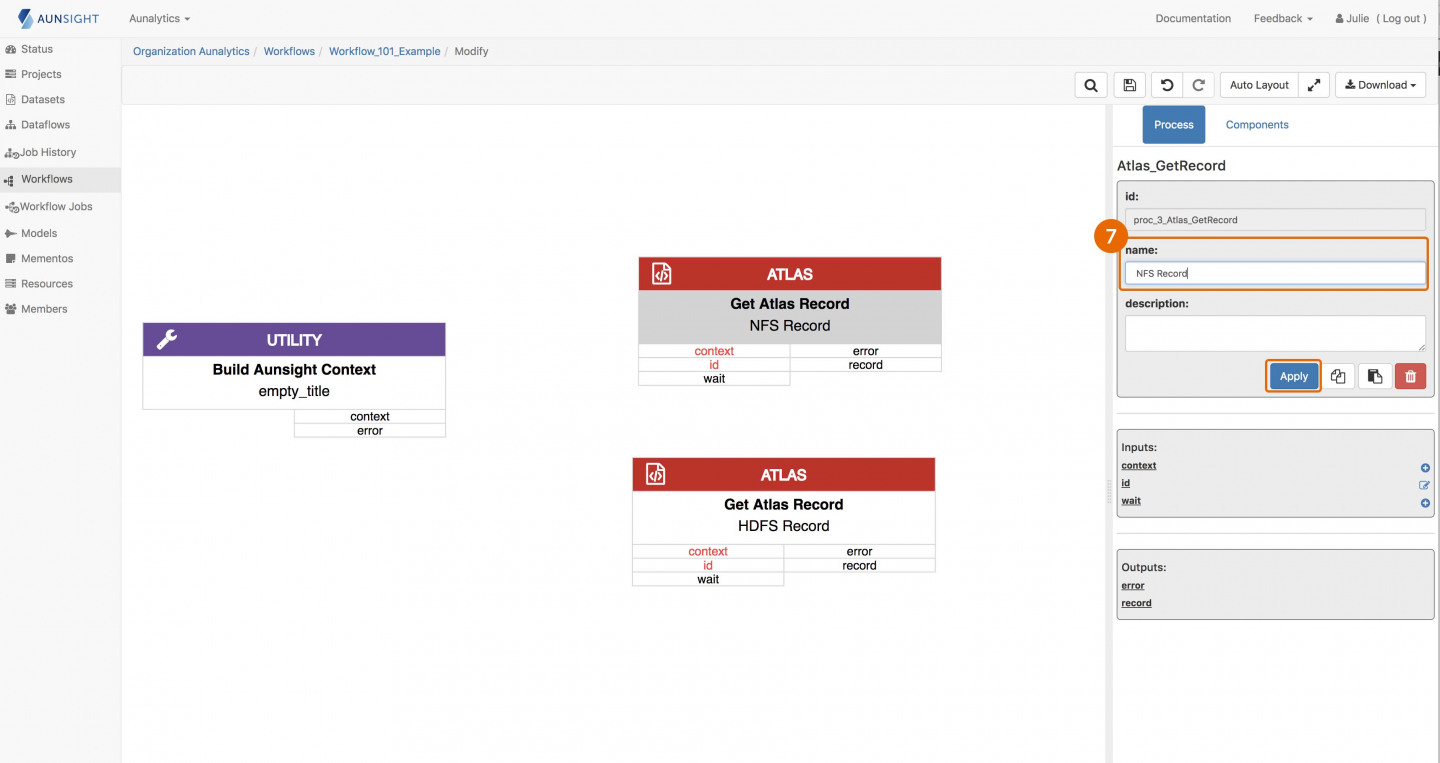Undo the last workflow change
Screen dimensions: 1440x763
tap(1167, 85)
